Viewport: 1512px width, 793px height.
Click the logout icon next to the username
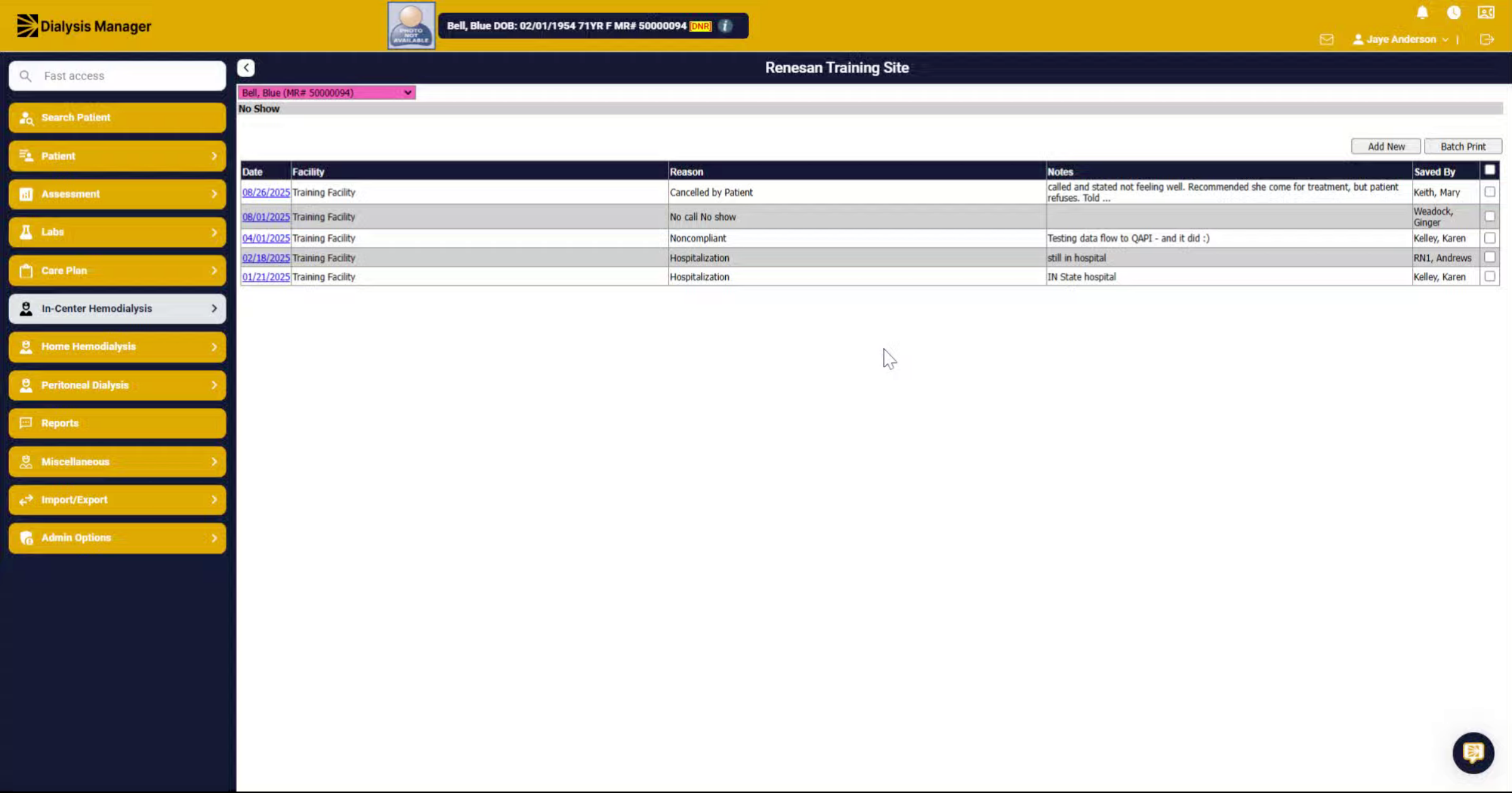1487,40
